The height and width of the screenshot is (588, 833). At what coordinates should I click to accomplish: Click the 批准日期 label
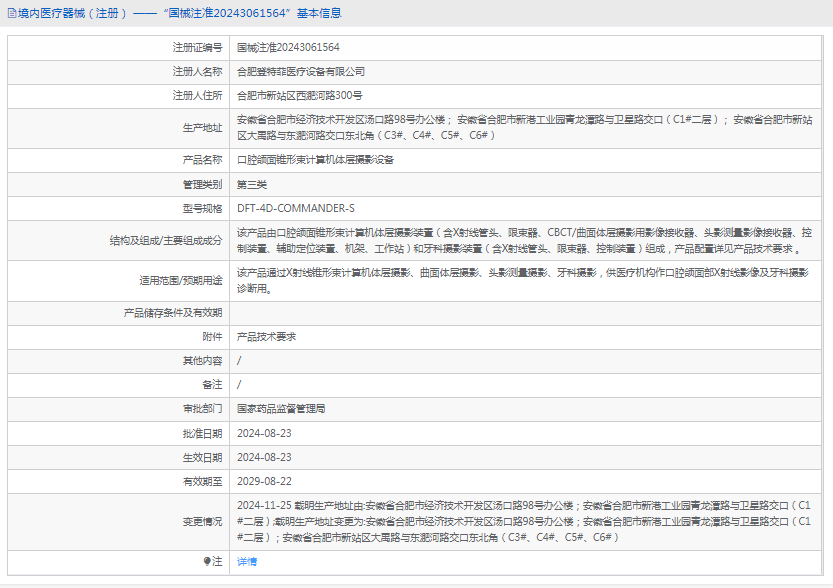pyautogui.click(x=202, y=433)
